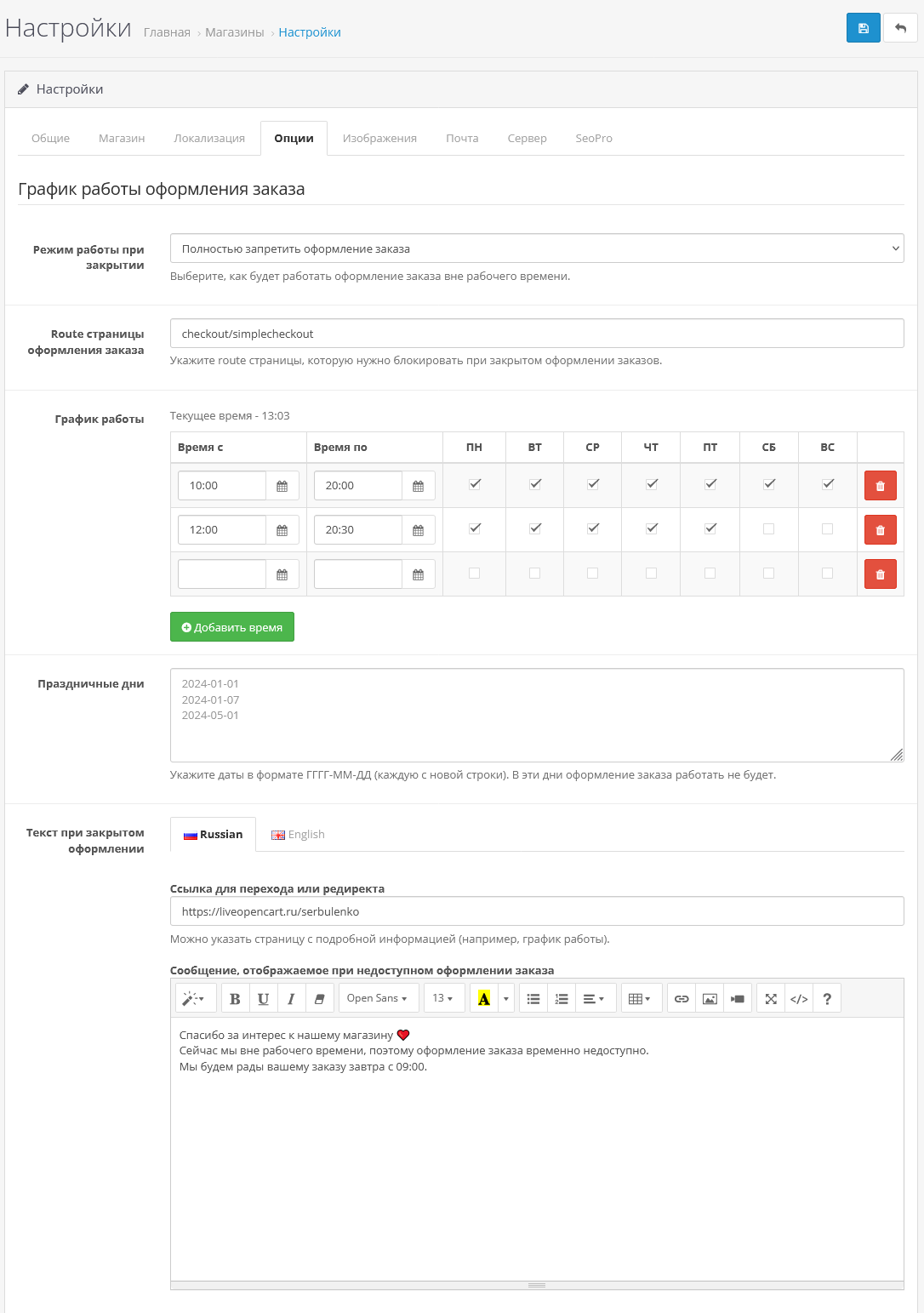Image resolution: width=924 pixels, height=1313 pixels.
Task: Apply the yellow highlight text color
Action: [483, 999]
